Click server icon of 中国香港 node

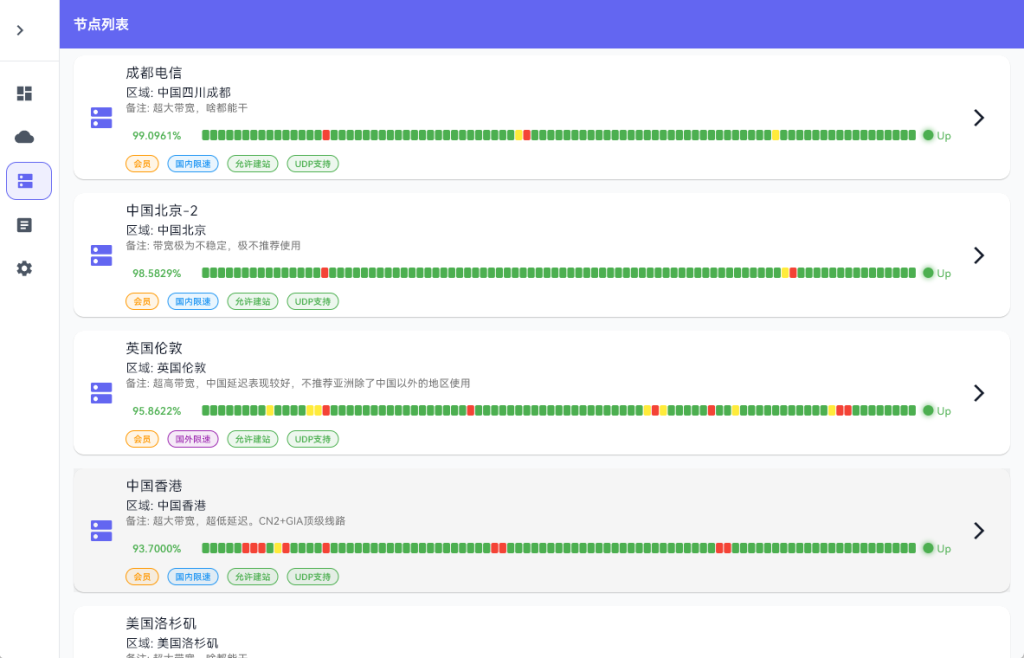coord(101,530)
